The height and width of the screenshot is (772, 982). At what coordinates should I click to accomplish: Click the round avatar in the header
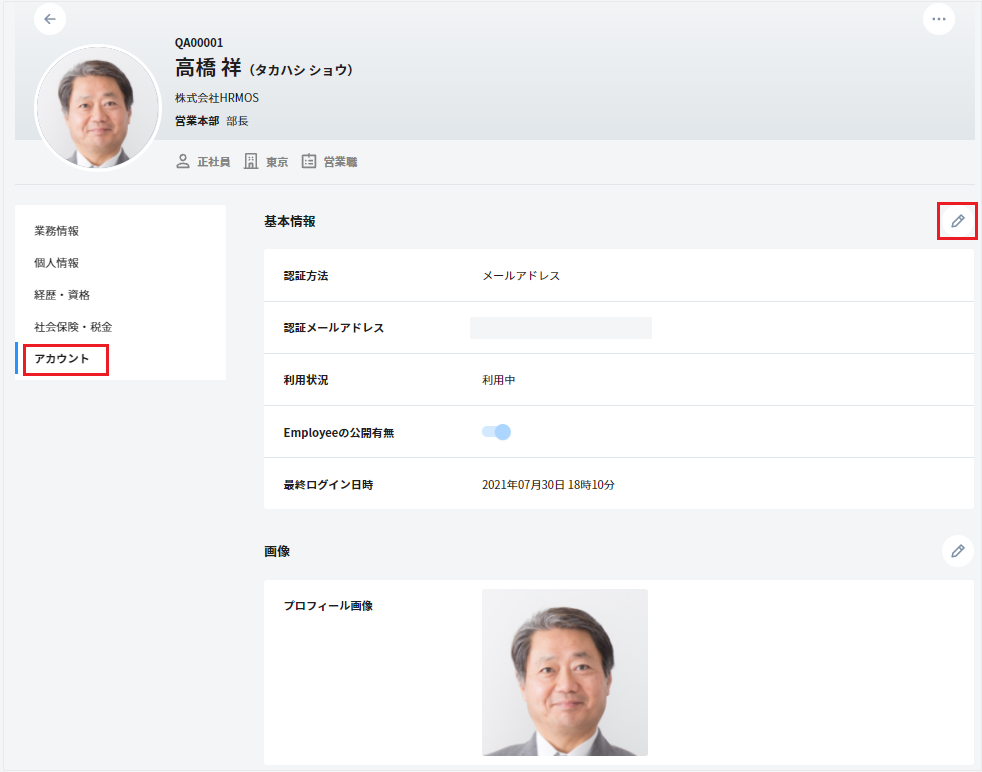[x=98, y=108]
